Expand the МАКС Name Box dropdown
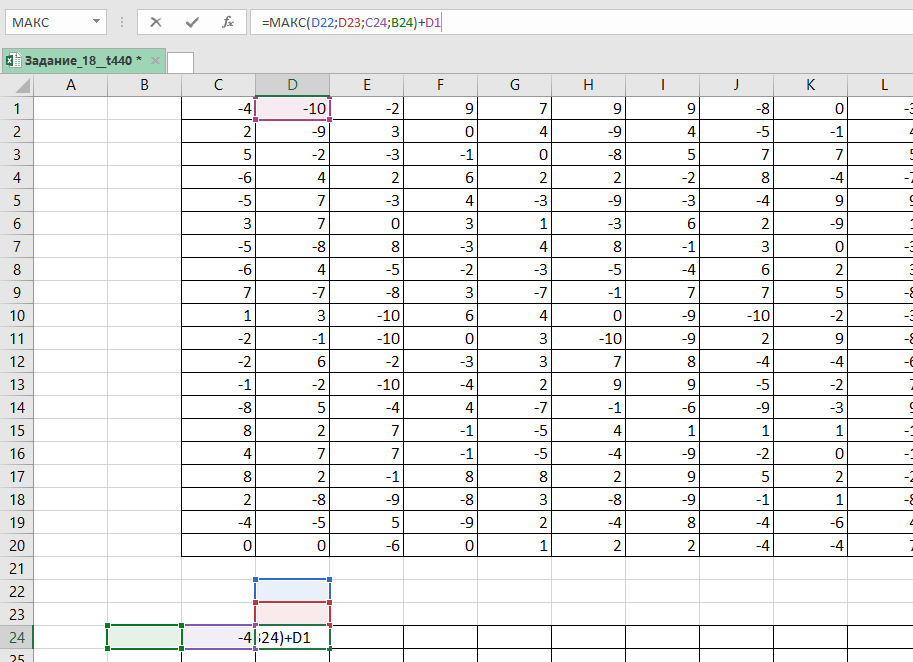This screenshot has width=913, height=662. (x=94, y=21)
